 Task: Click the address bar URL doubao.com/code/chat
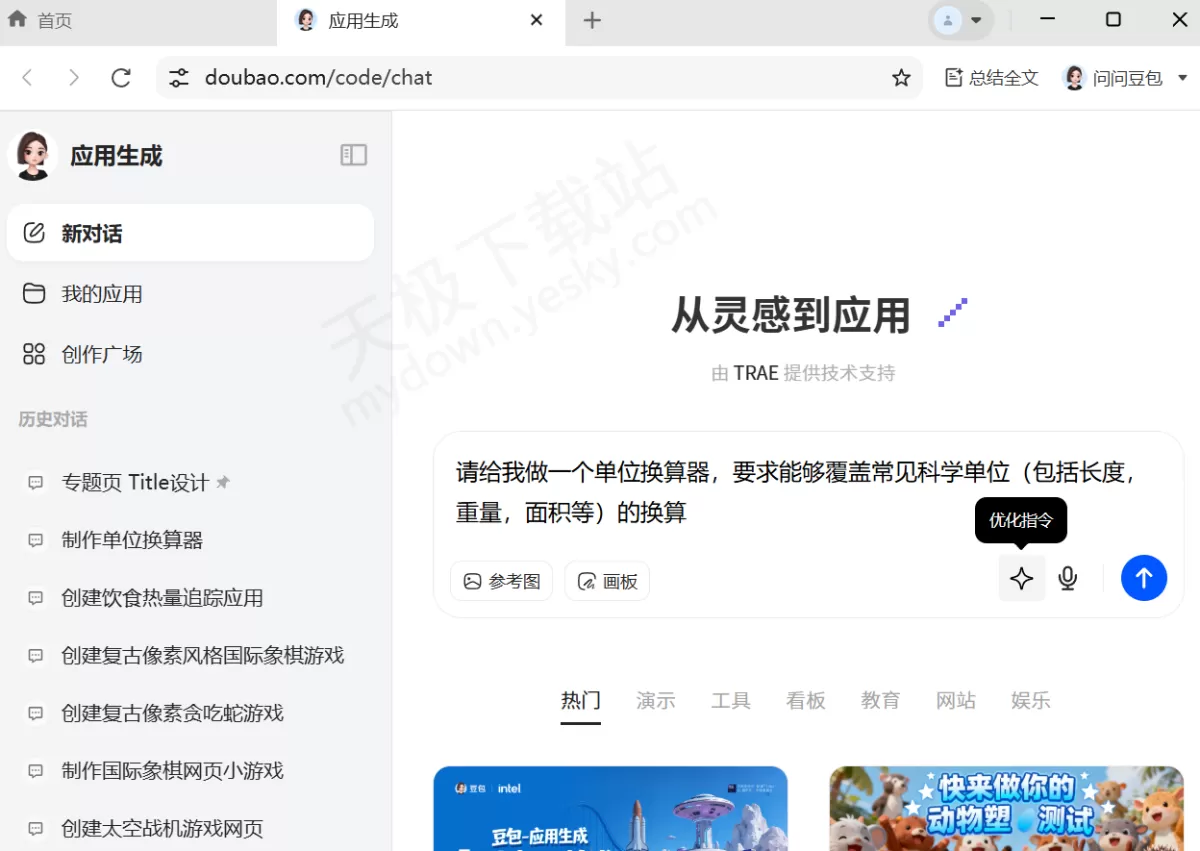point(318,78)
